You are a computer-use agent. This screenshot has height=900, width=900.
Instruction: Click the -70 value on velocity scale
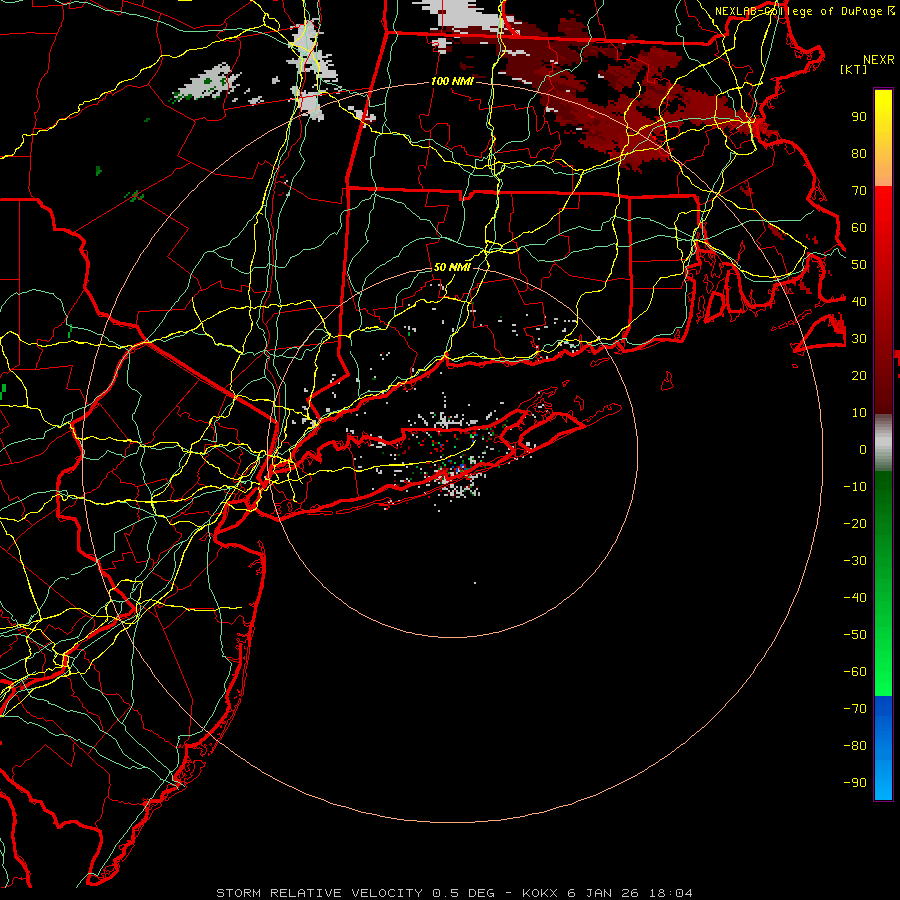[x=855, y=709]
